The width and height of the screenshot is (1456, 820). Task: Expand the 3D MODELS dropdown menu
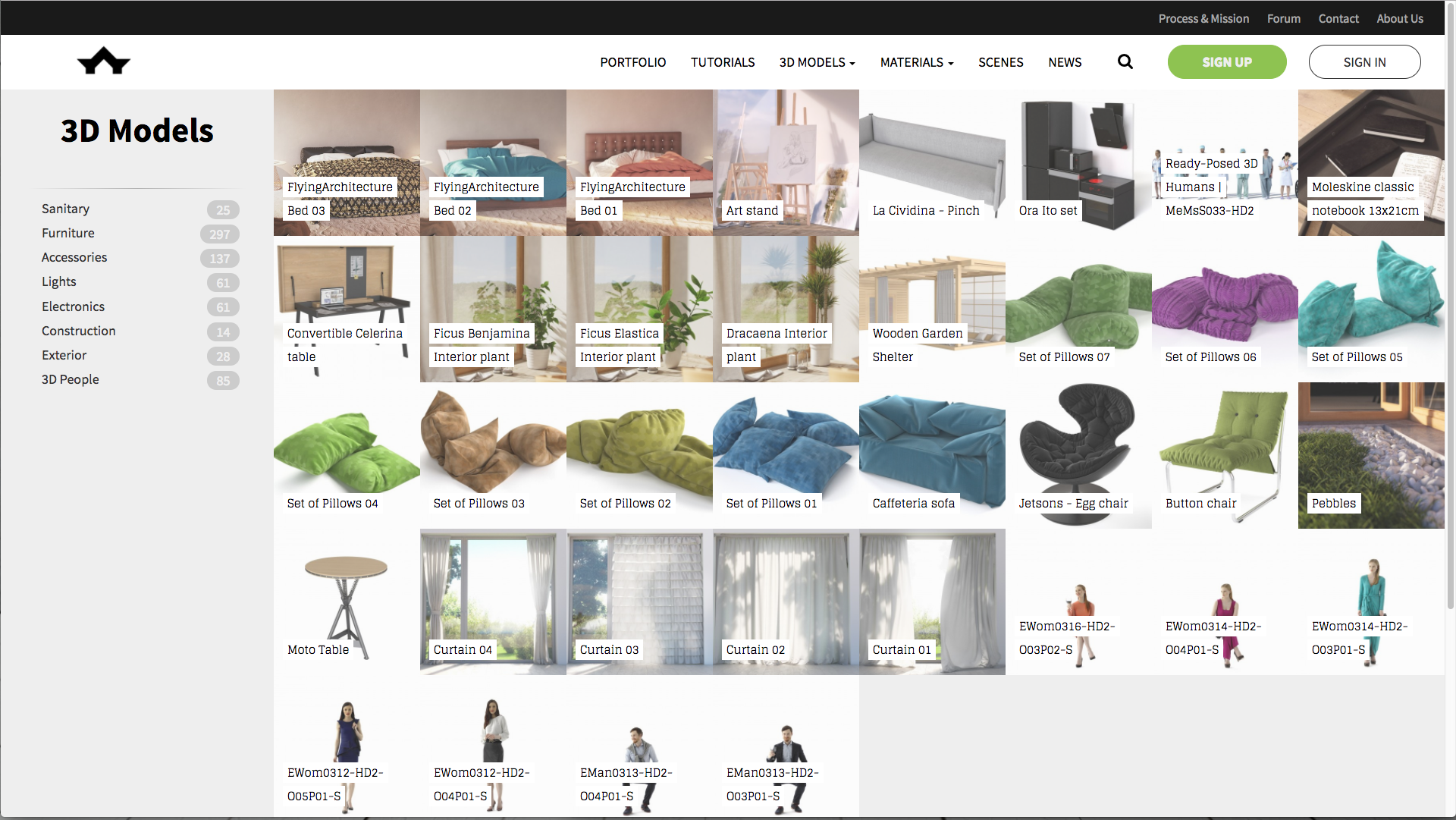[817, 62]
